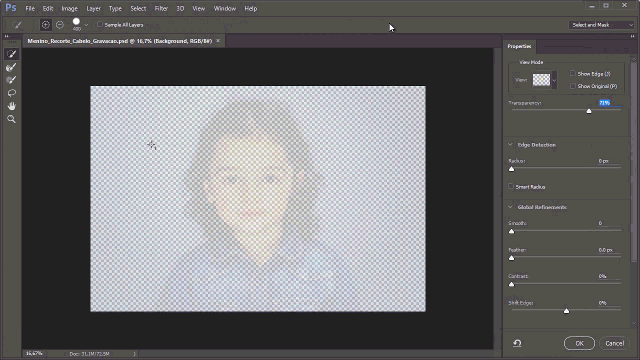This screenshot has width=640, height=360.
Task: Select the Quick Selection tool
Action: click(x=11, y=54)
